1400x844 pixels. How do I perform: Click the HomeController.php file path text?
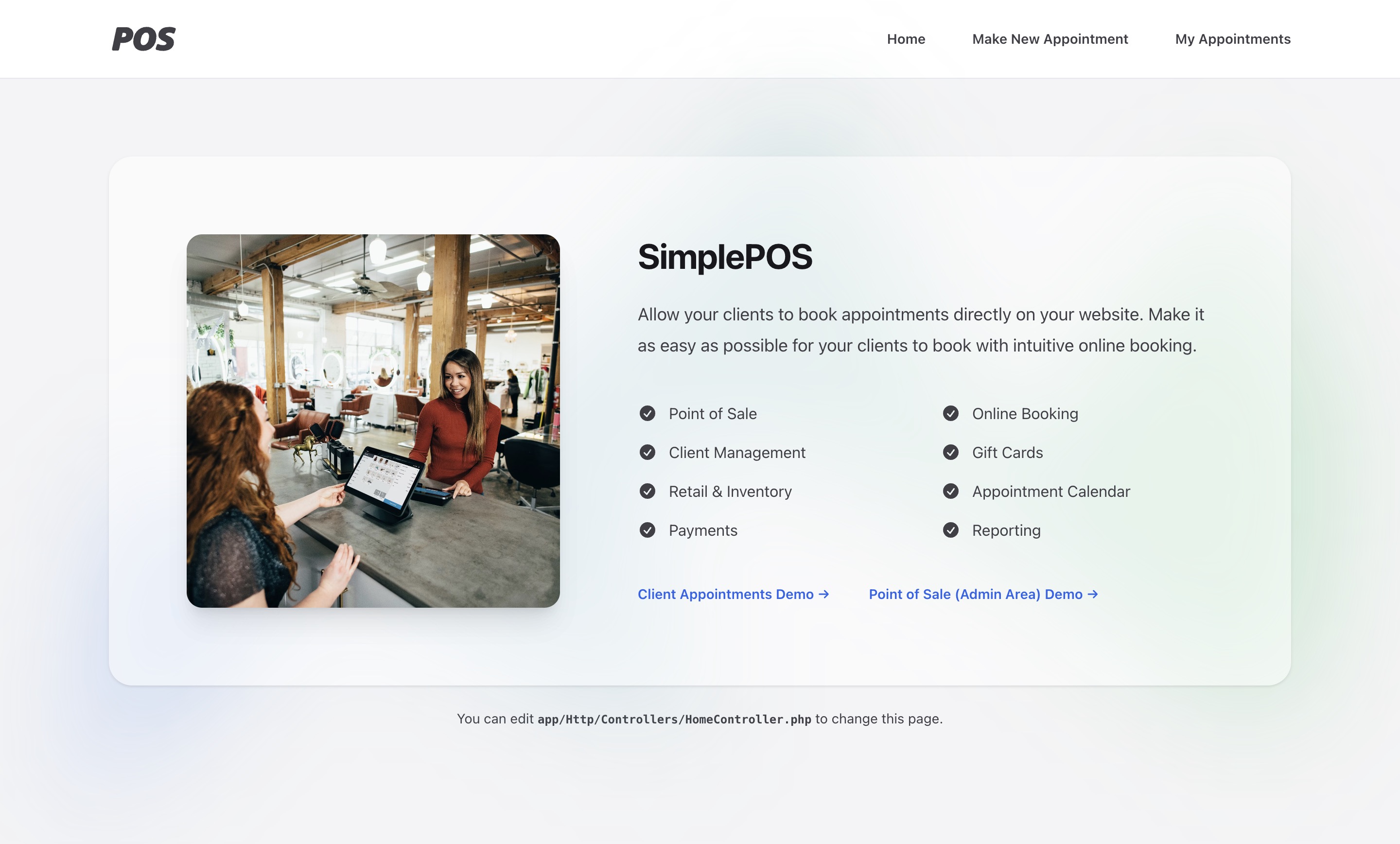pos(675,719)
